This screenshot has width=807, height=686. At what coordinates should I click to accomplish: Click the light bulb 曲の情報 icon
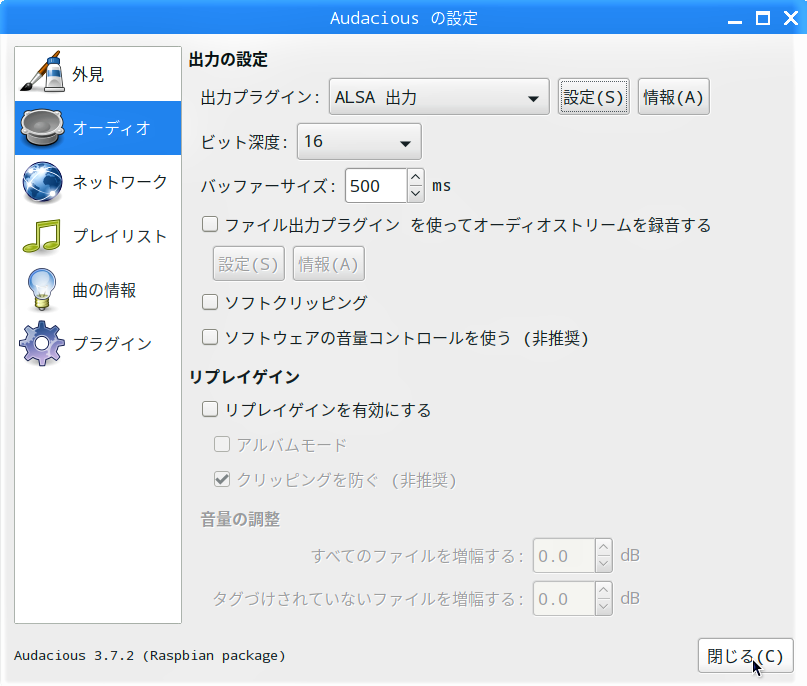pyautogui.click(x=42, y=290)
